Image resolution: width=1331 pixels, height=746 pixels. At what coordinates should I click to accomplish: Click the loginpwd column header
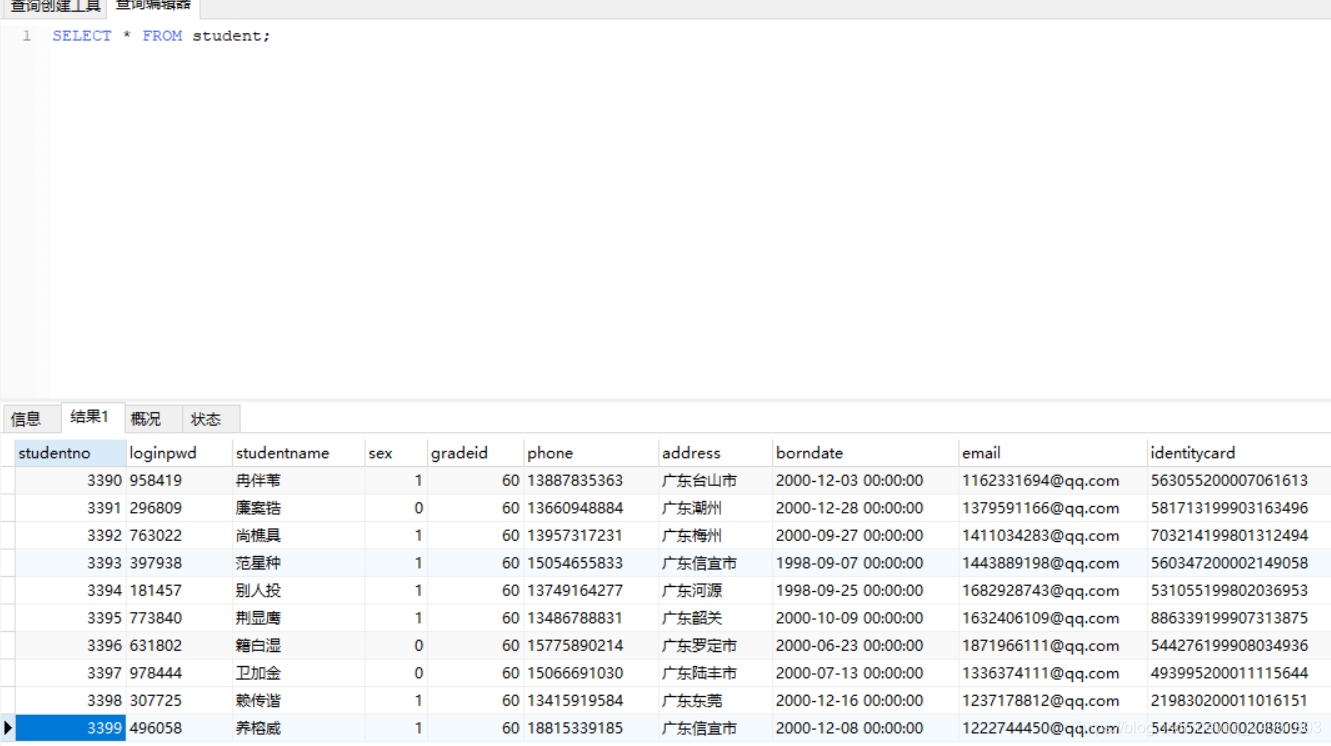[179, 453]
